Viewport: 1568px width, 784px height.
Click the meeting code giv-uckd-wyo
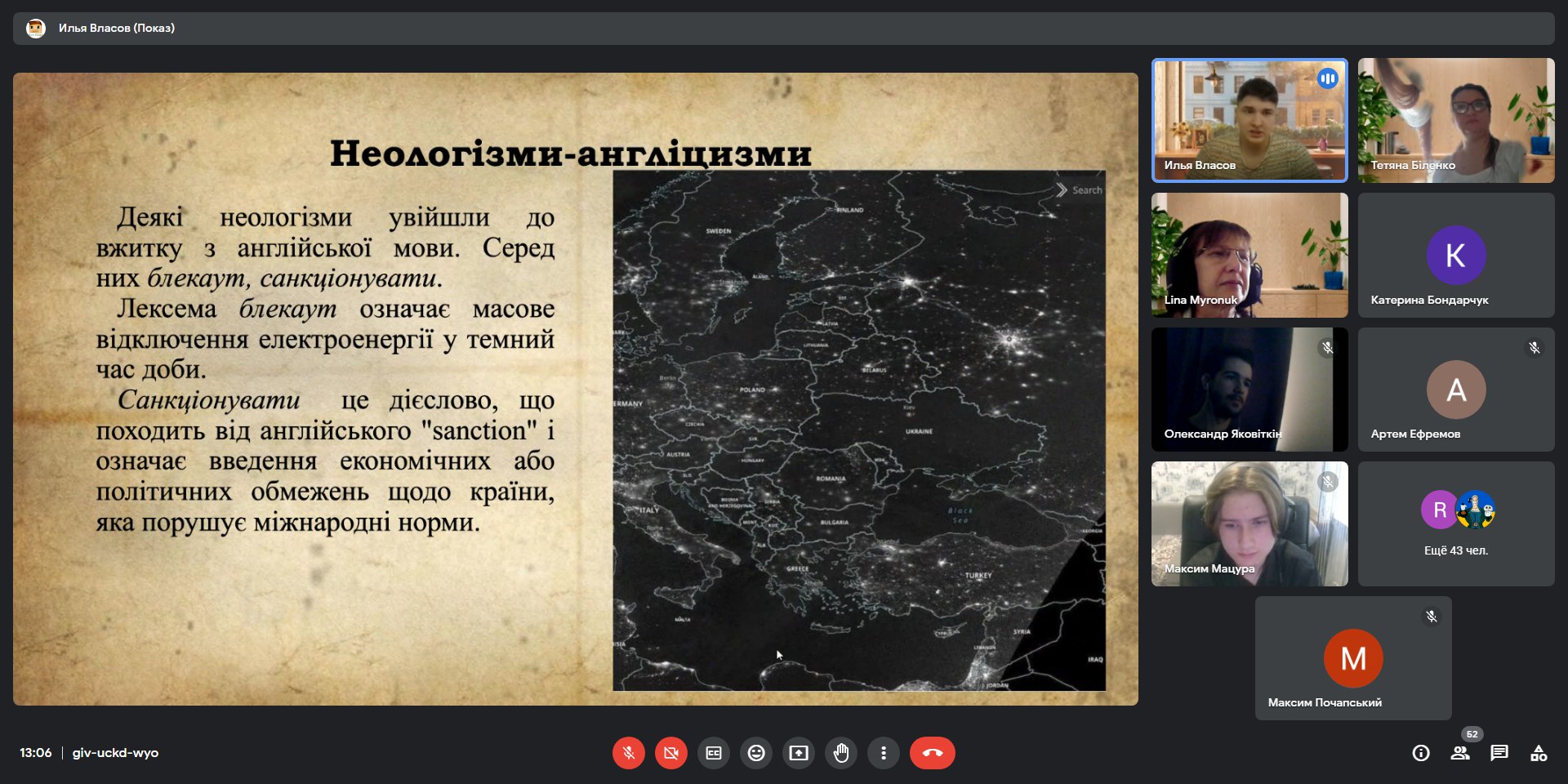(x=115, y=753)
